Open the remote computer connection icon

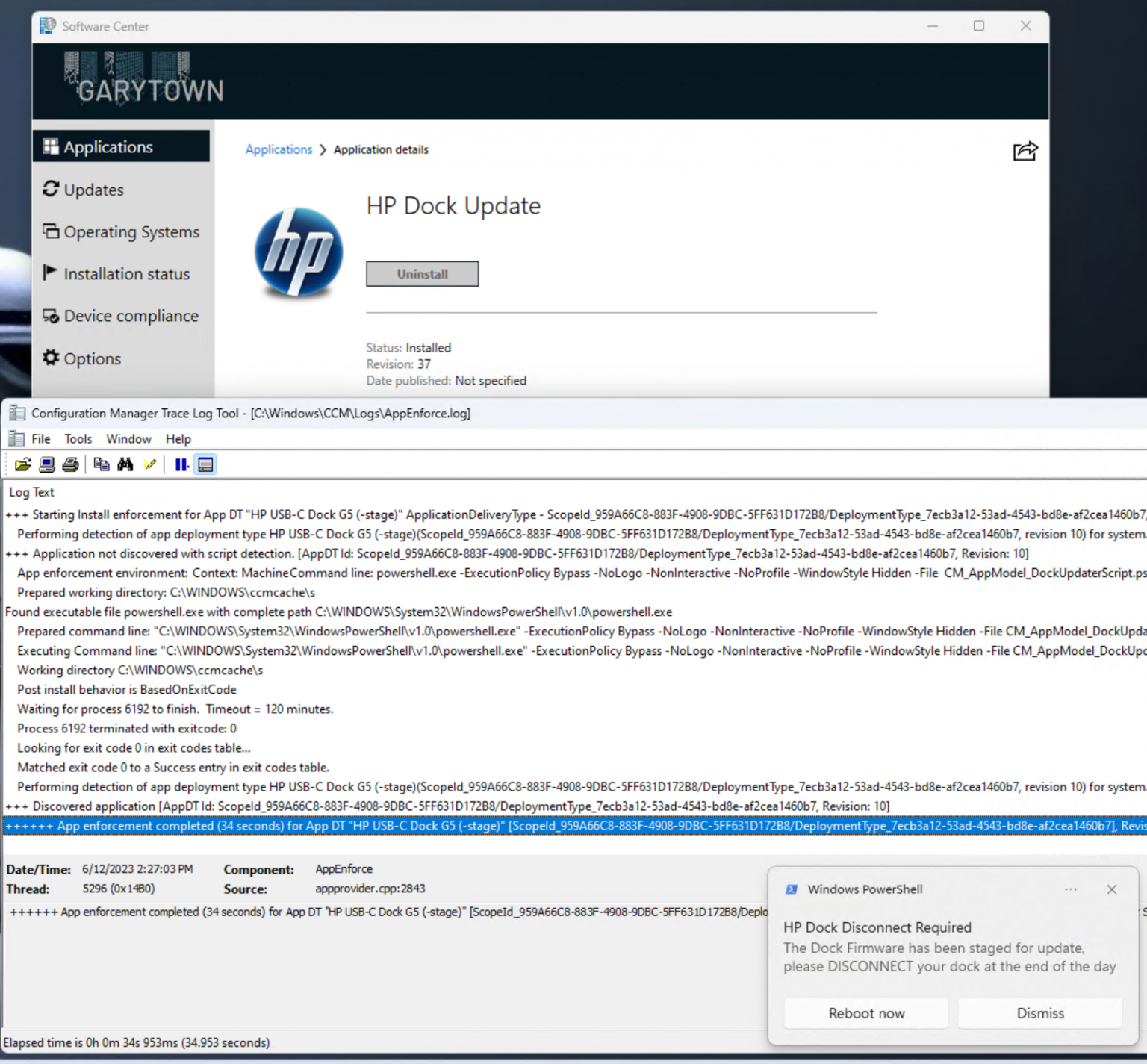47,464
